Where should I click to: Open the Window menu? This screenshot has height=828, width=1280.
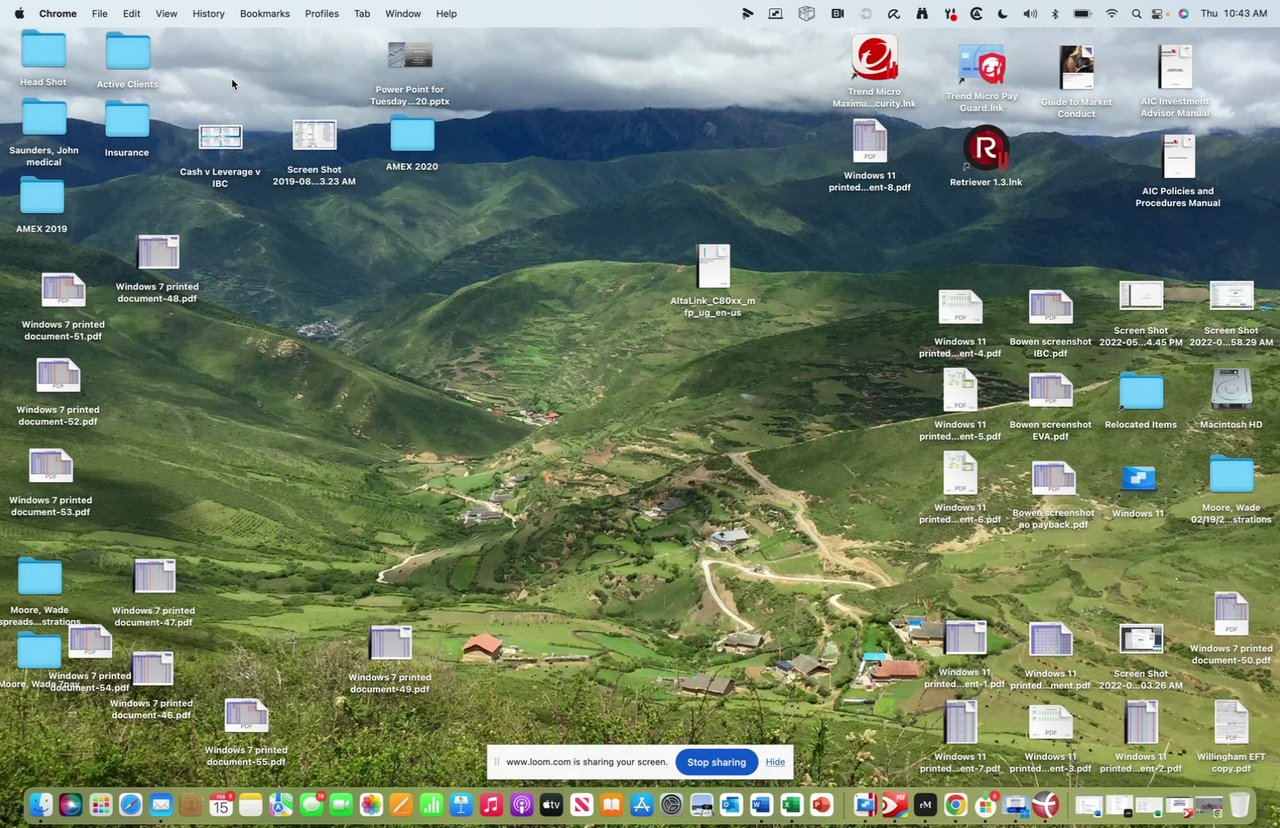403,13
